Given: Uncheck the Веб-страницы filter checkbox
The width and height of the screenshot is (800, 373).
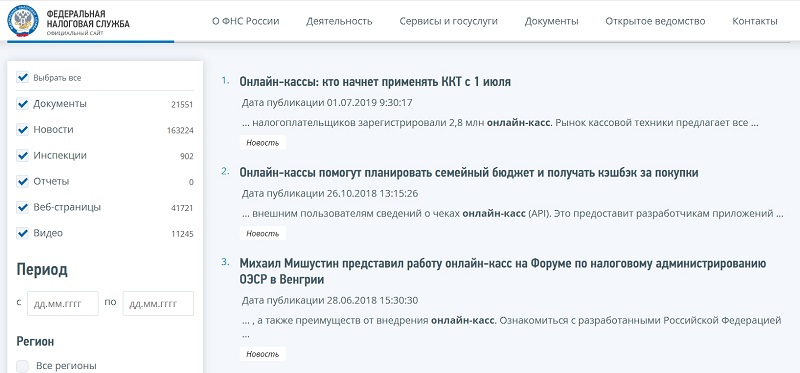Looking at the screenshot, I should point(22,207).
